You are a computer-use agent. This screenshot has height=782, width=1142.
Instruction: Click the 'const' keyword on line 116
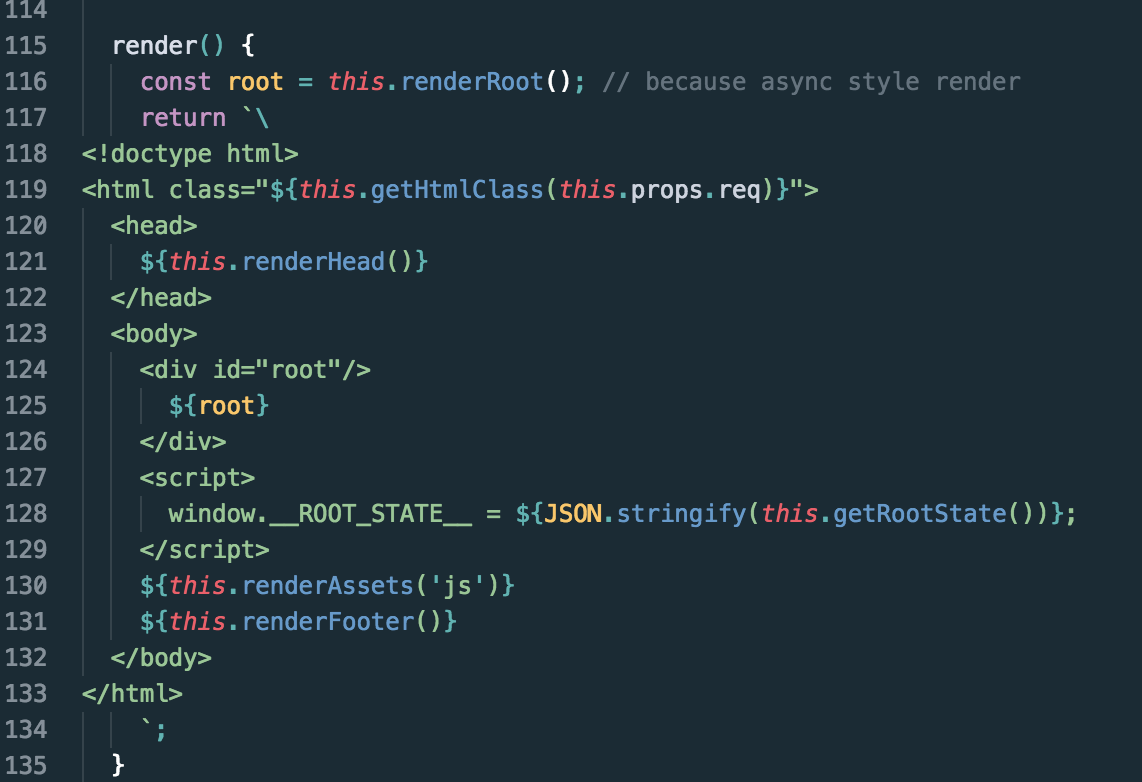pos(176,82)
